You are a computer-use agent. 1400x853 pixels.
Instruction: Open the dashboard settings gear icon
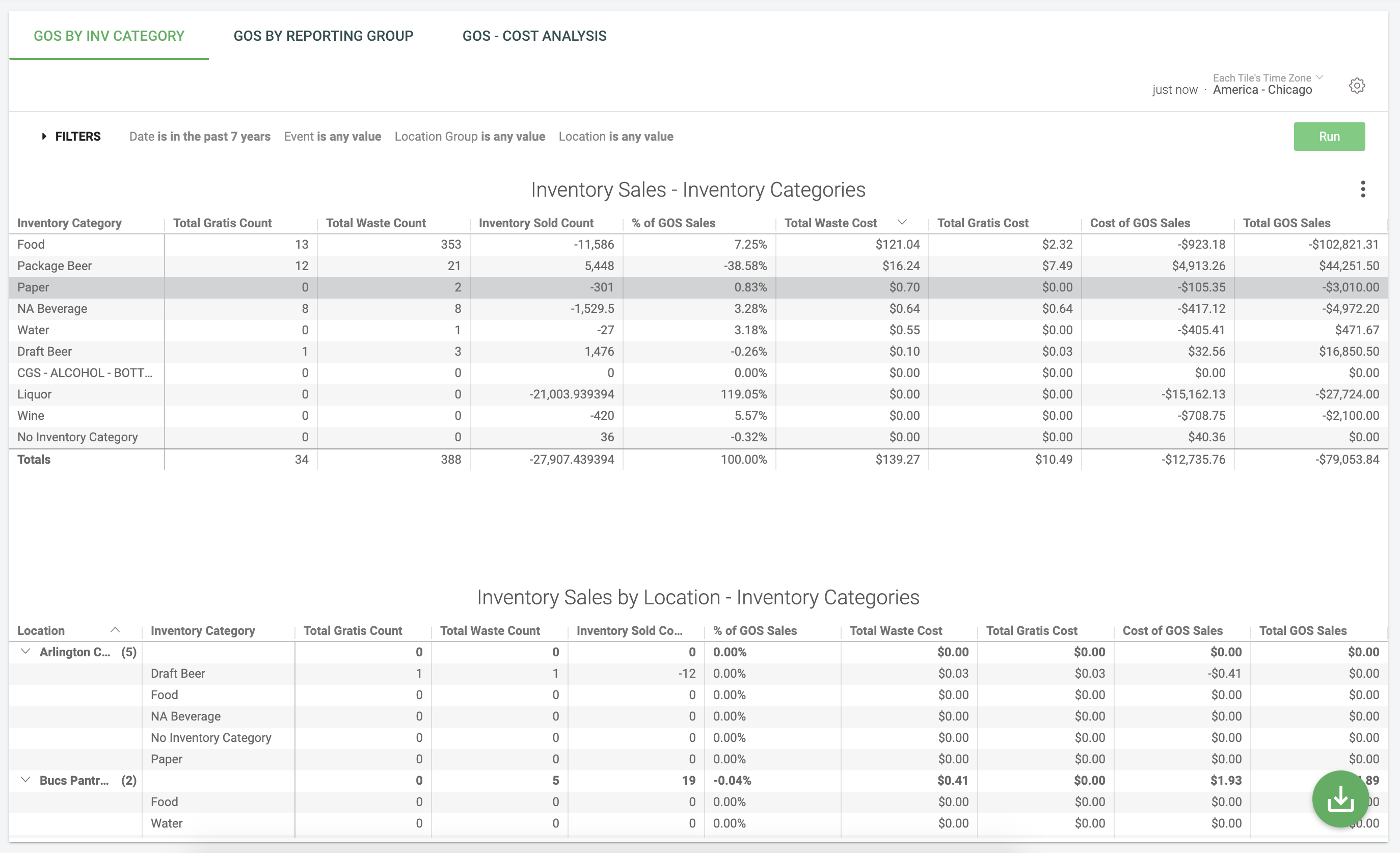[x=1357, y=86]
